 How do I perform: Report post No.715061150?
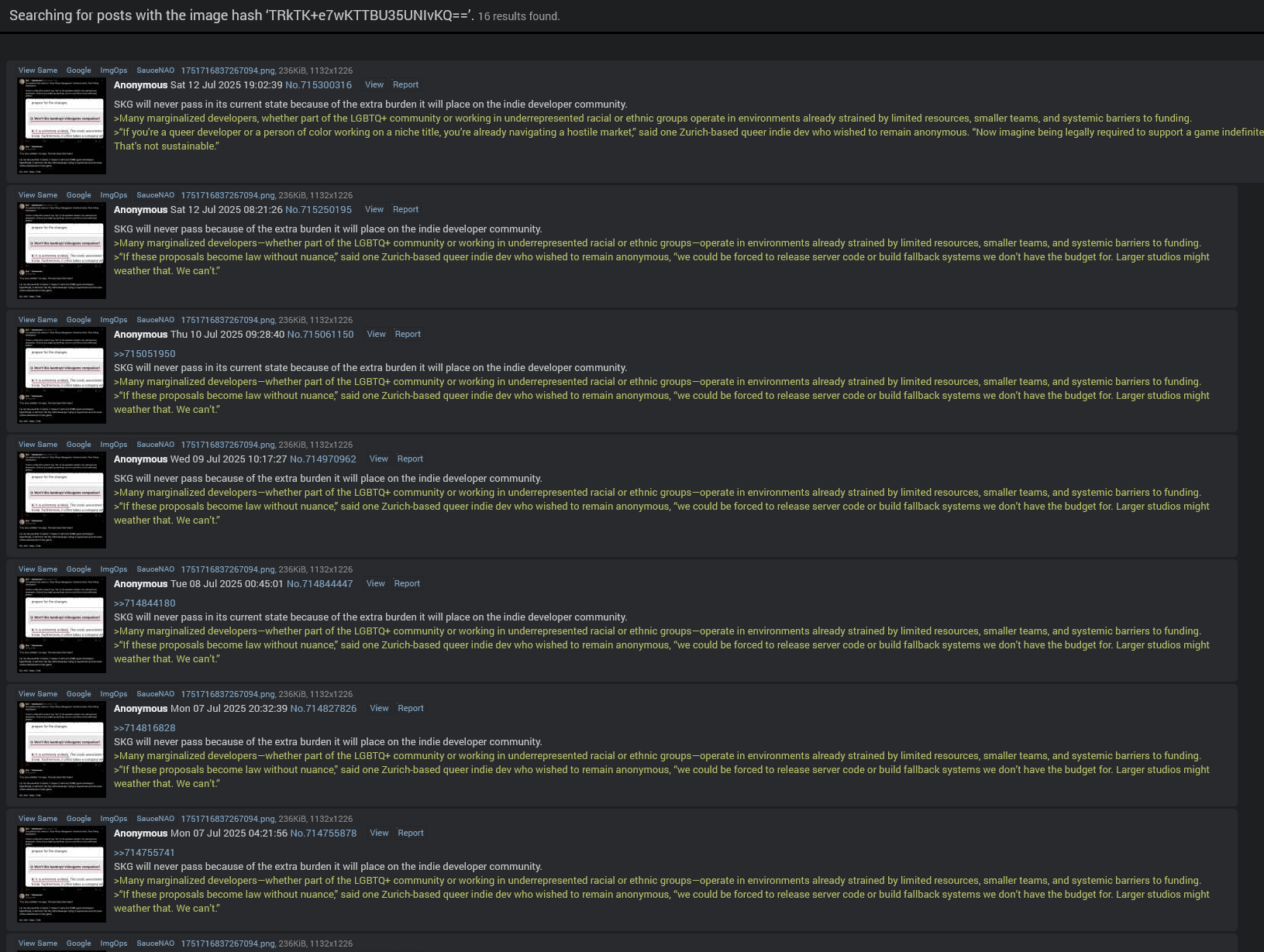[x=408, y=335]
